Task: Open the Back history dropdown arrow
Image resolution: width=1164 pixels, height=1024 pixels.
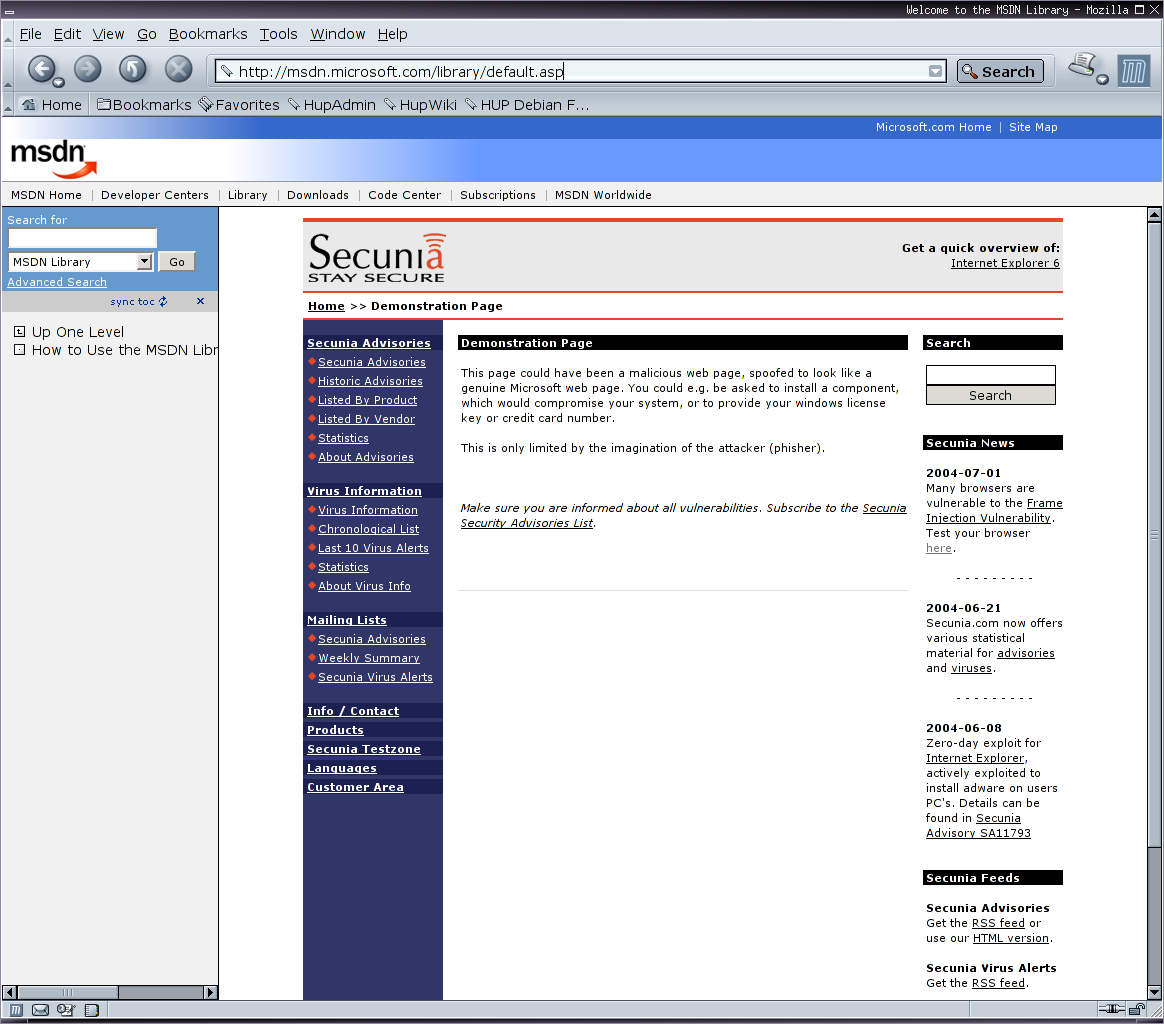Action: 59,82
